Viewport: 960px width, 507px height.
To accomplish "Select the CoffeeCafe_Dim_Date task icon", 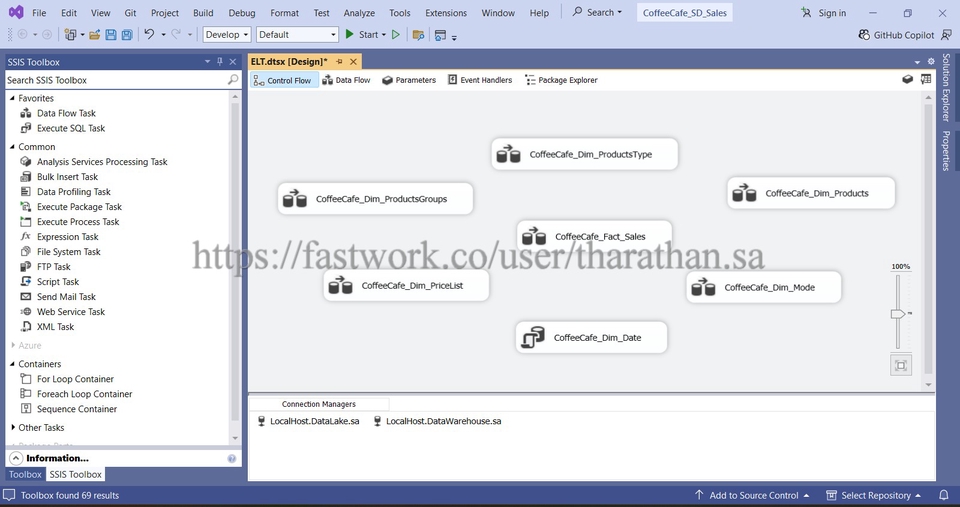I will coord(533,338).
